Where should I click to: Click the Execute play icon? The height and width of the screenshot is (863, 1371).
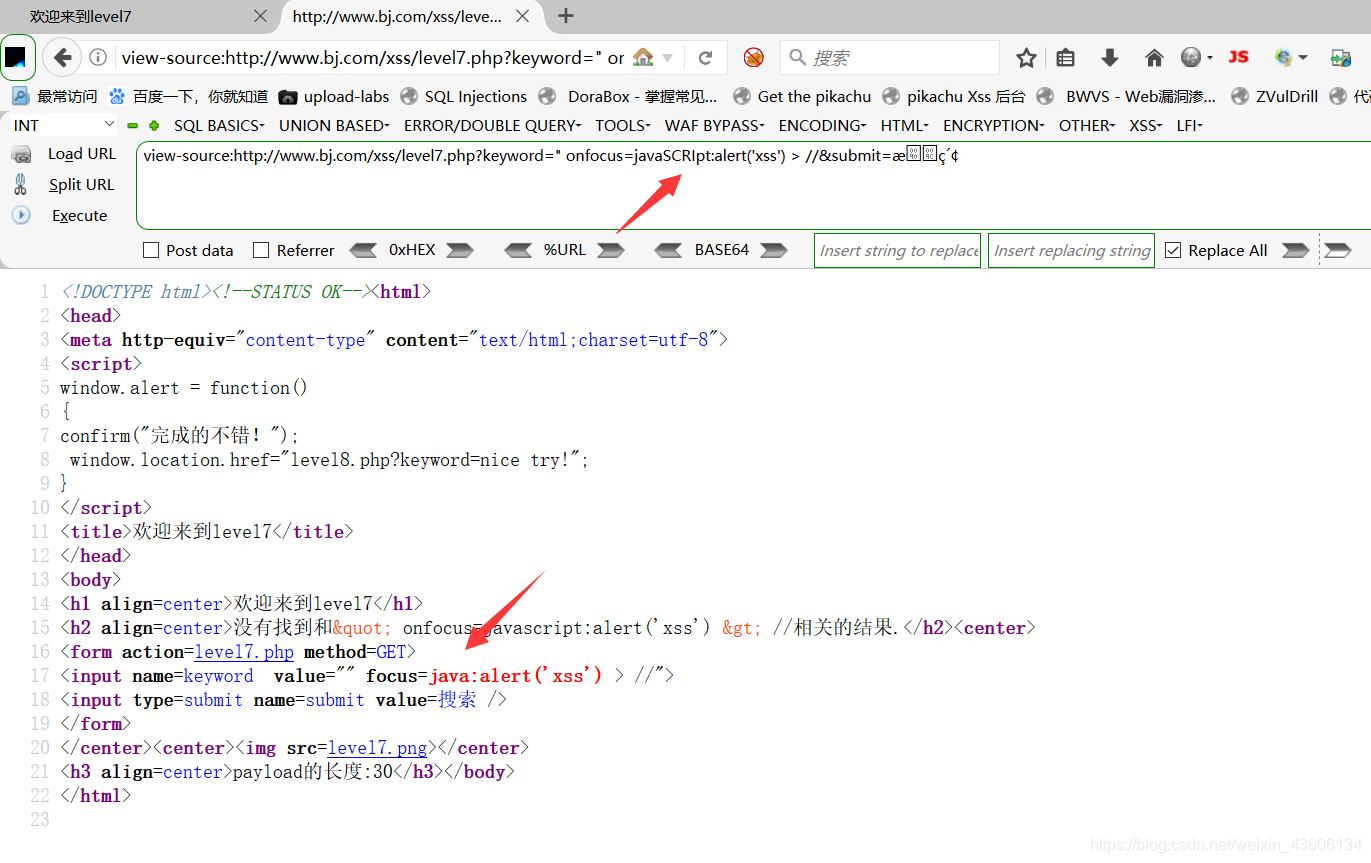[21, 215]
